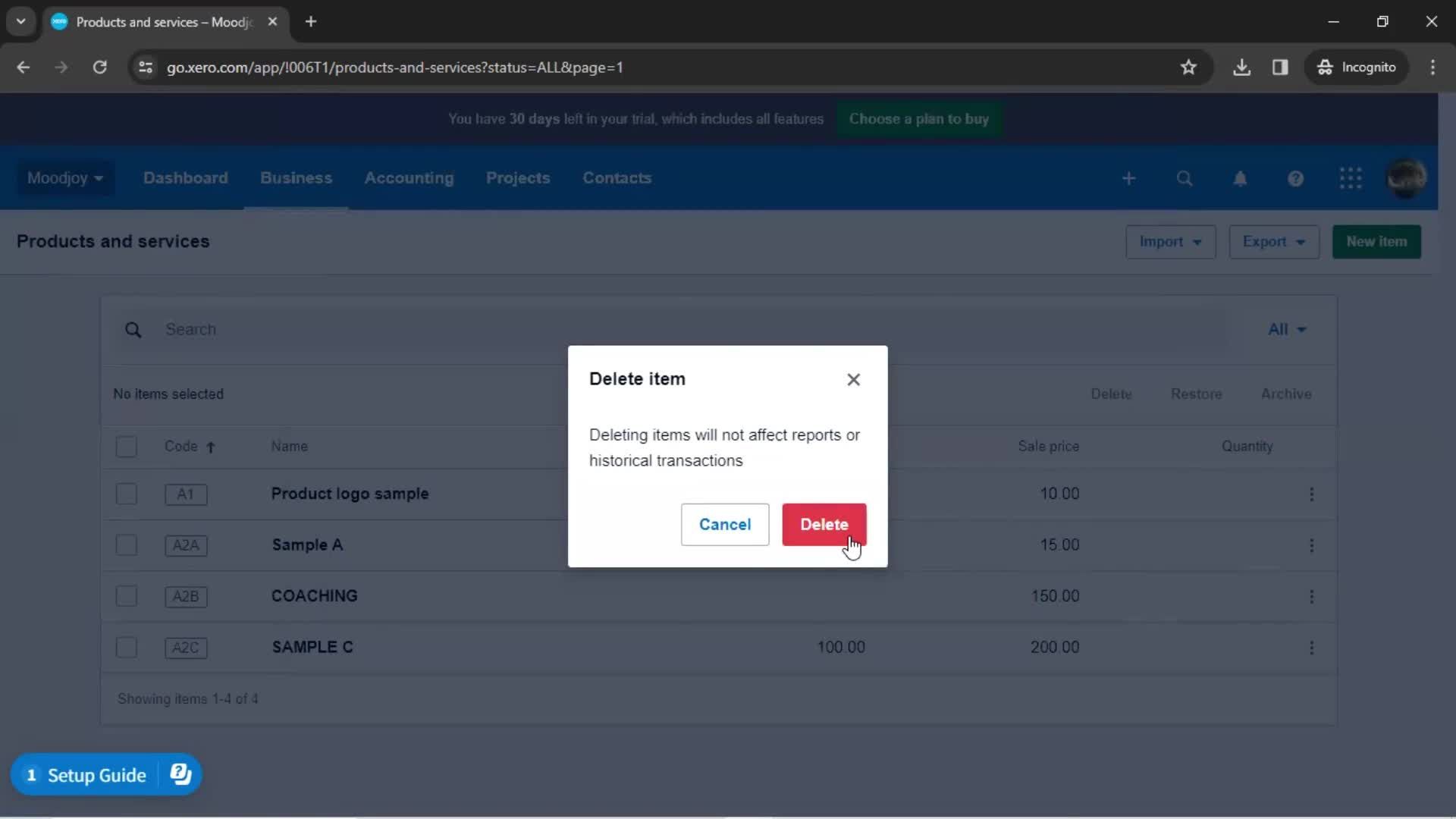
Task: Open the notifications bell icon
Action: coord(1240,179)
